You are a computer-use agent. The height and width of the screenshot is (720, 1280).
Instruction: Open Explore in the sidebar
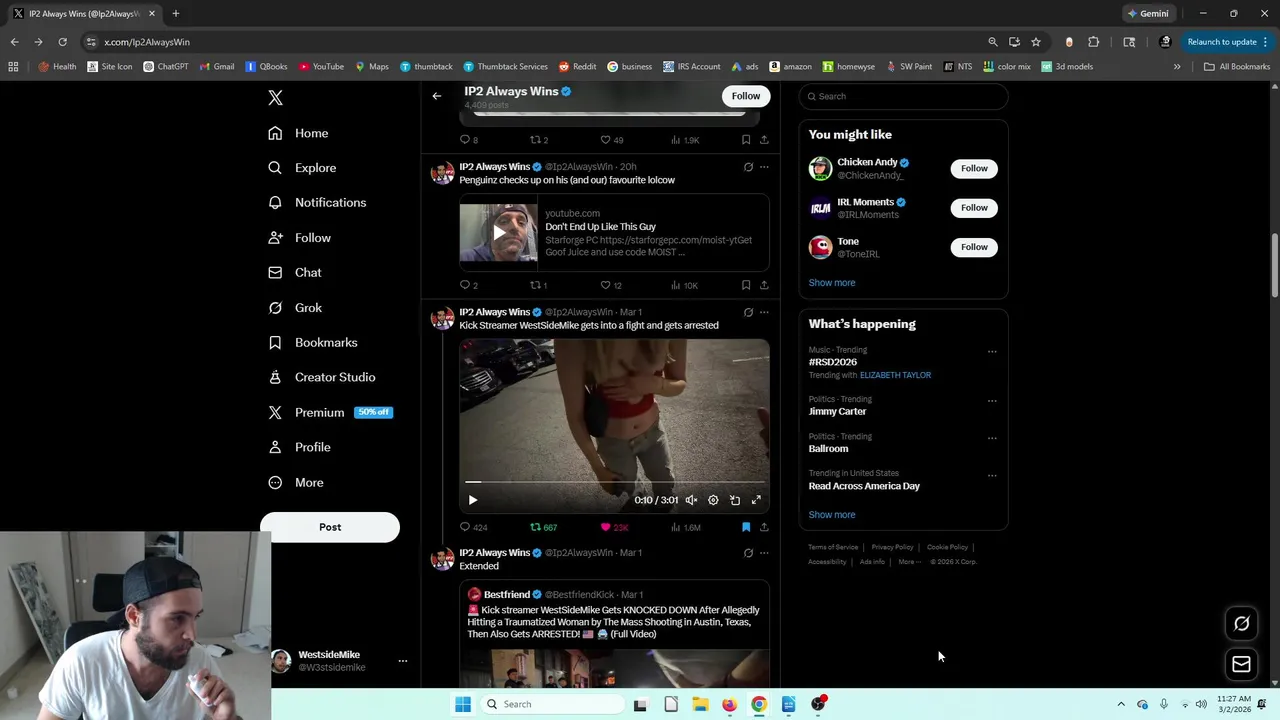pos(302,168)
